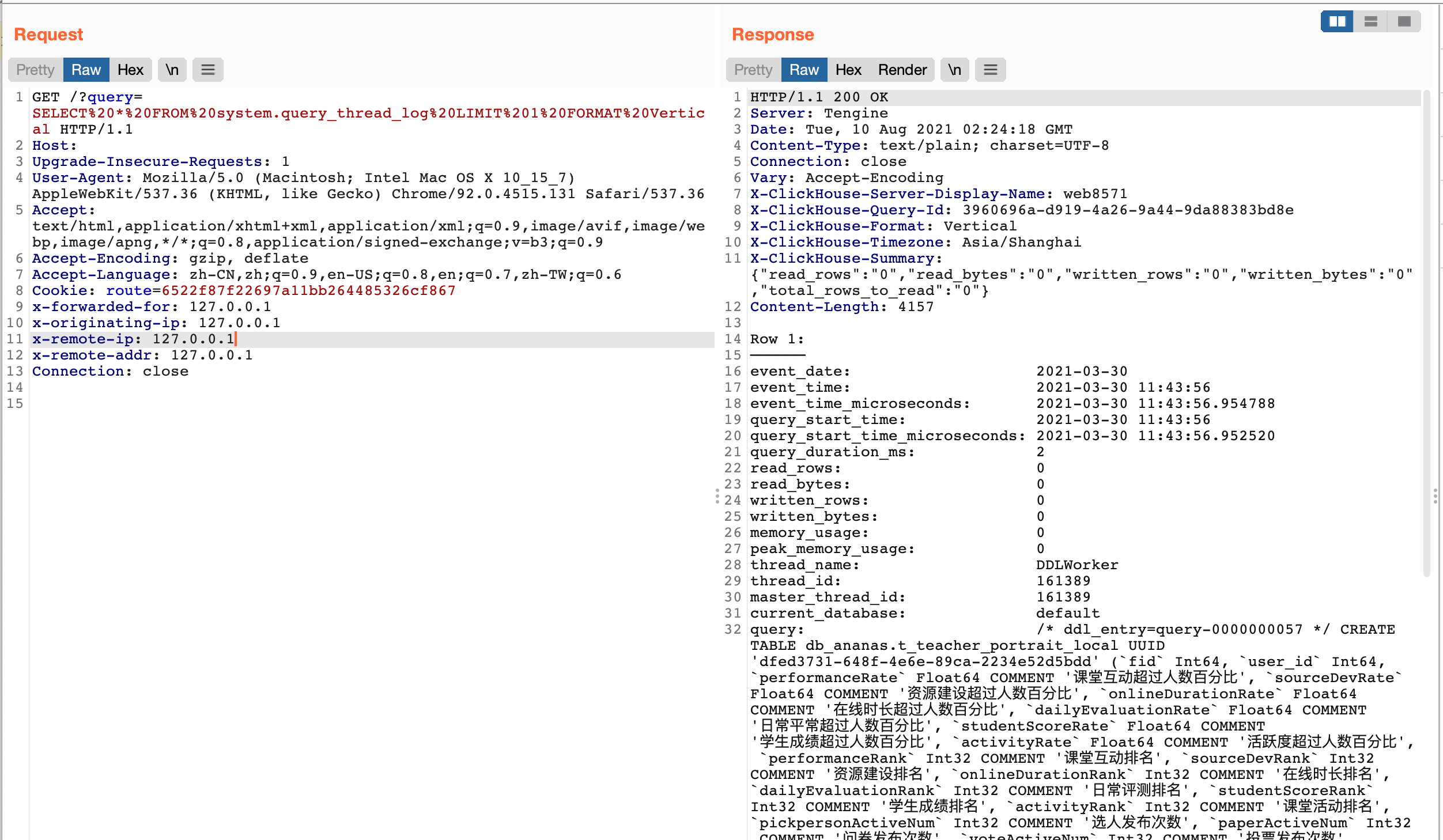The height and width of the screenshot is (840, 1443).
Task: Select top-bottom stacked layout icon
Action: (1371, 22)
